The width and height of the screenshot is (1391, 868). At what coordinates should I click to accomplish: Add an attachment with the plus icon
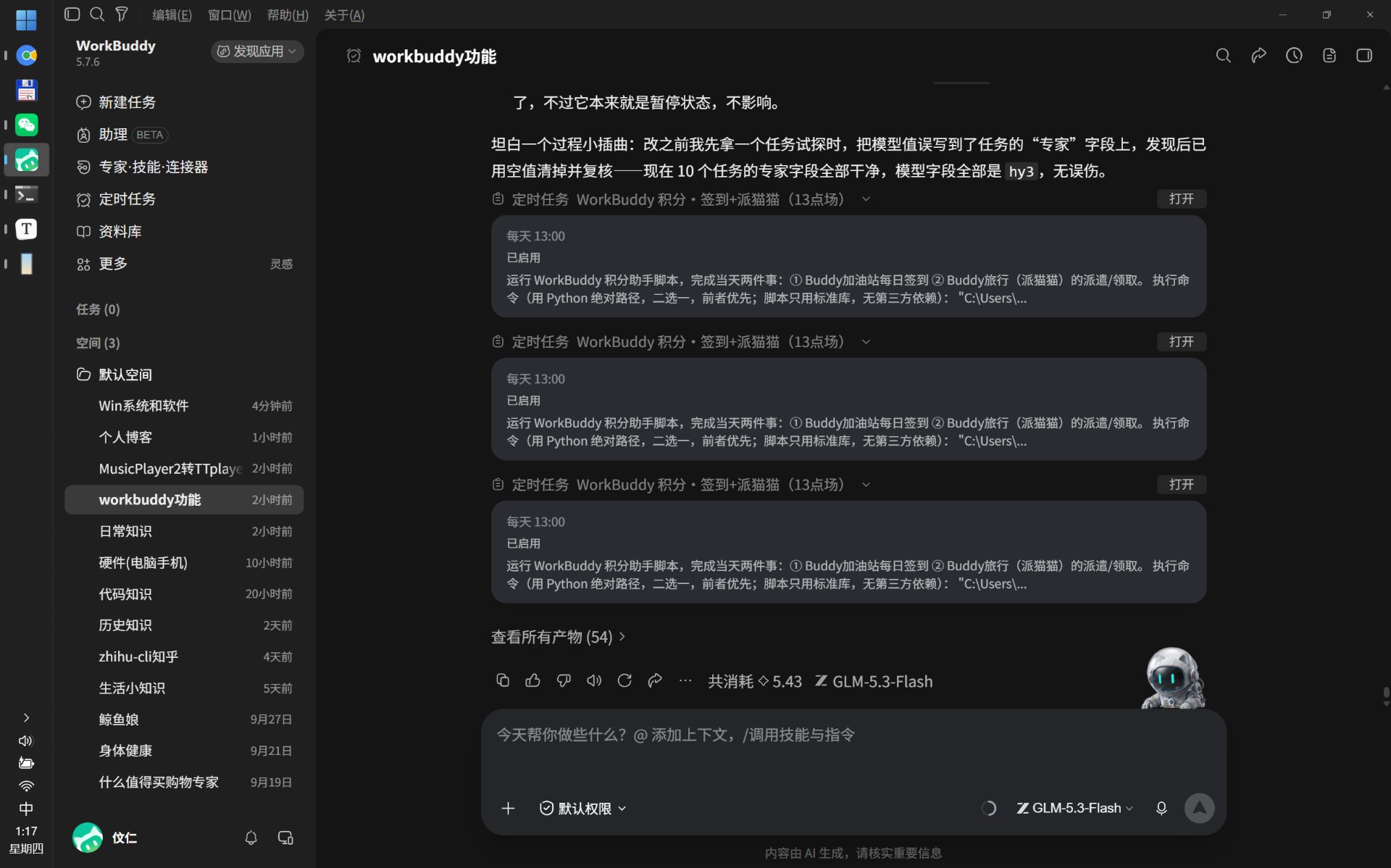click(508, 808)
